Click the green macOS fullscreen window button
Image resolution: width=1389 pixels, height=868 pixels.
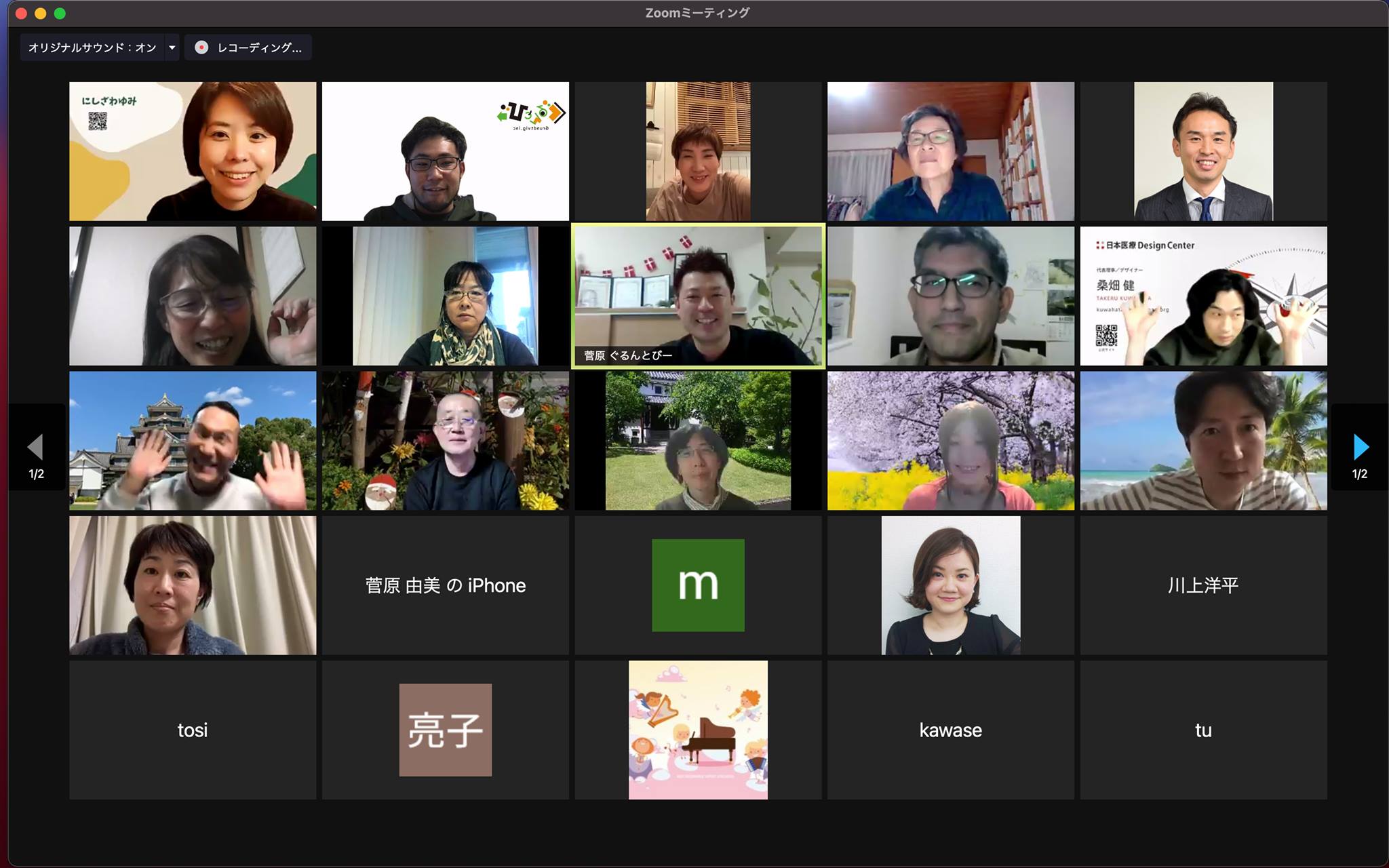coord(60,14)
